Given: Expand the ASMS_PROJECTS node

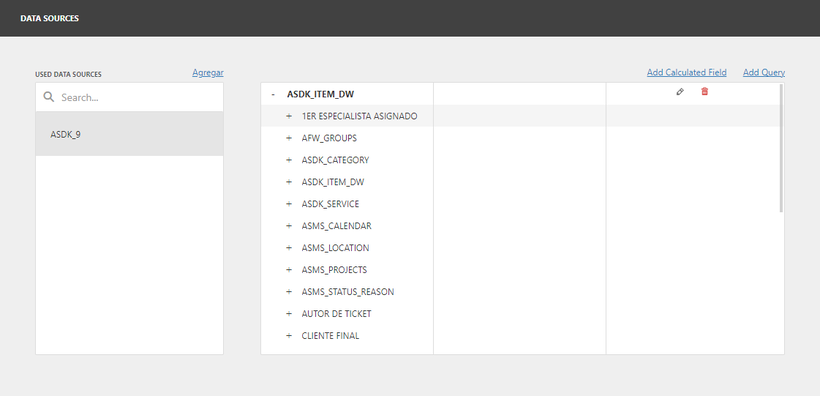Looking at the screenshot, I should point(289,270).
